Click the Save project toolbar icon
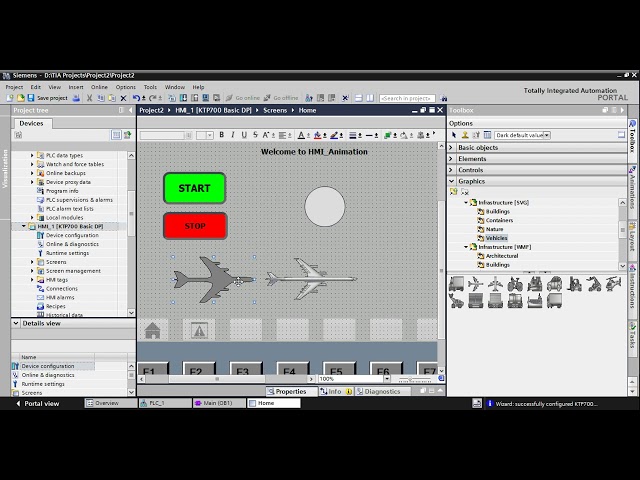The width and height of the screenshot is (640, 480). point(31,98)
